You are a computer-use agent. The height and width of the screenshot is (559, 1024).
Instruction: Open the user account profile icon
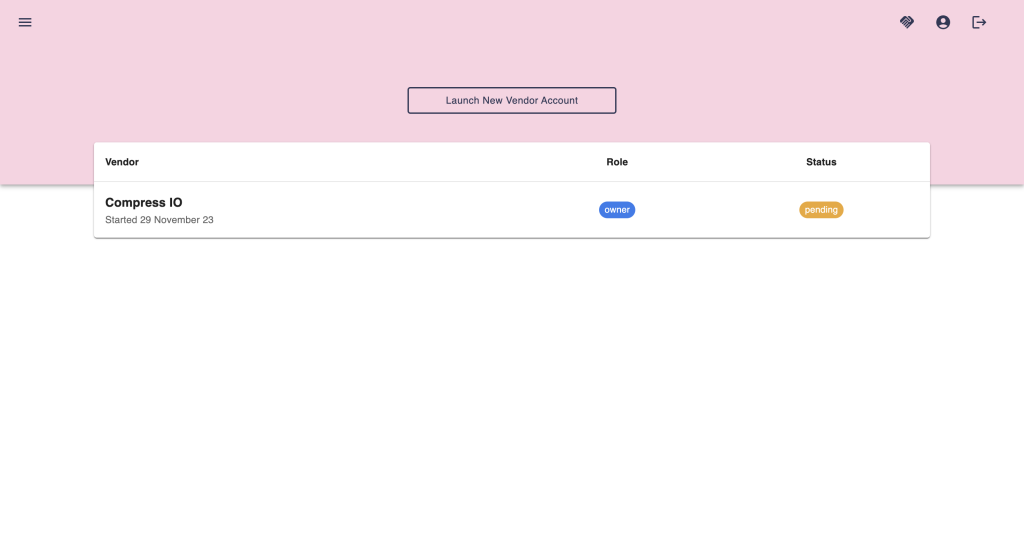(943, 22)
